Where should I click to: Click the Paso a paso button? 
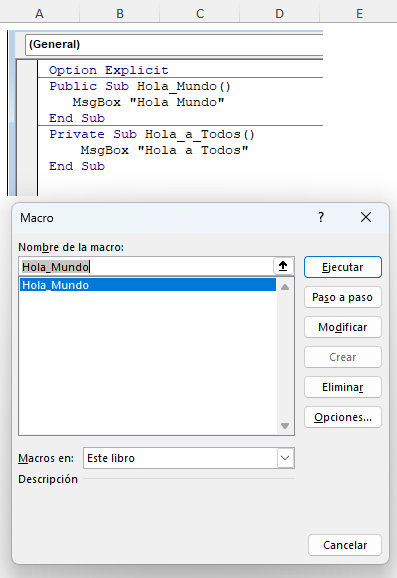(x=342, y=297)
